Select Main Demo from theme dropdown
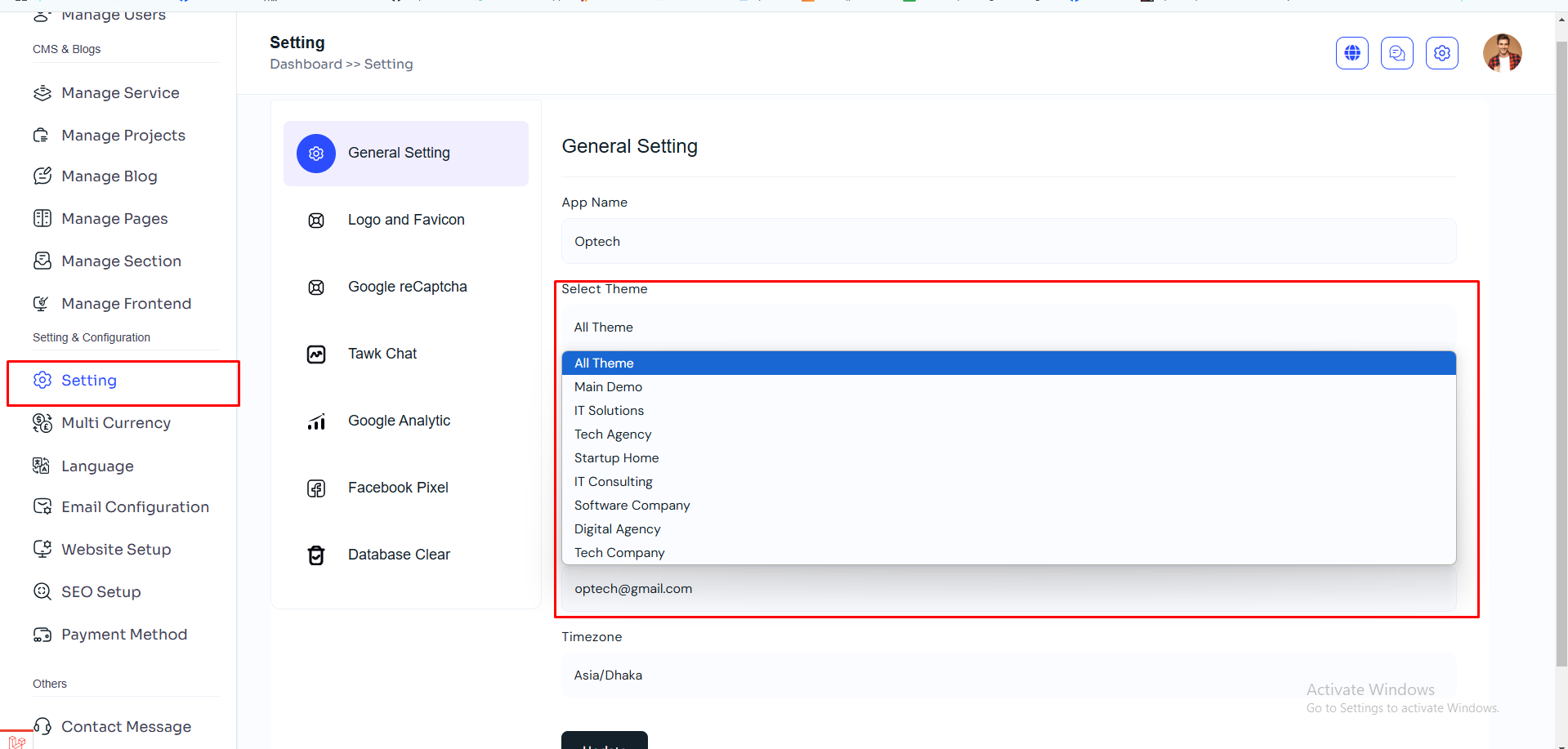The image size is (1568, 749). pyautogui.click(x=608, y=387)
